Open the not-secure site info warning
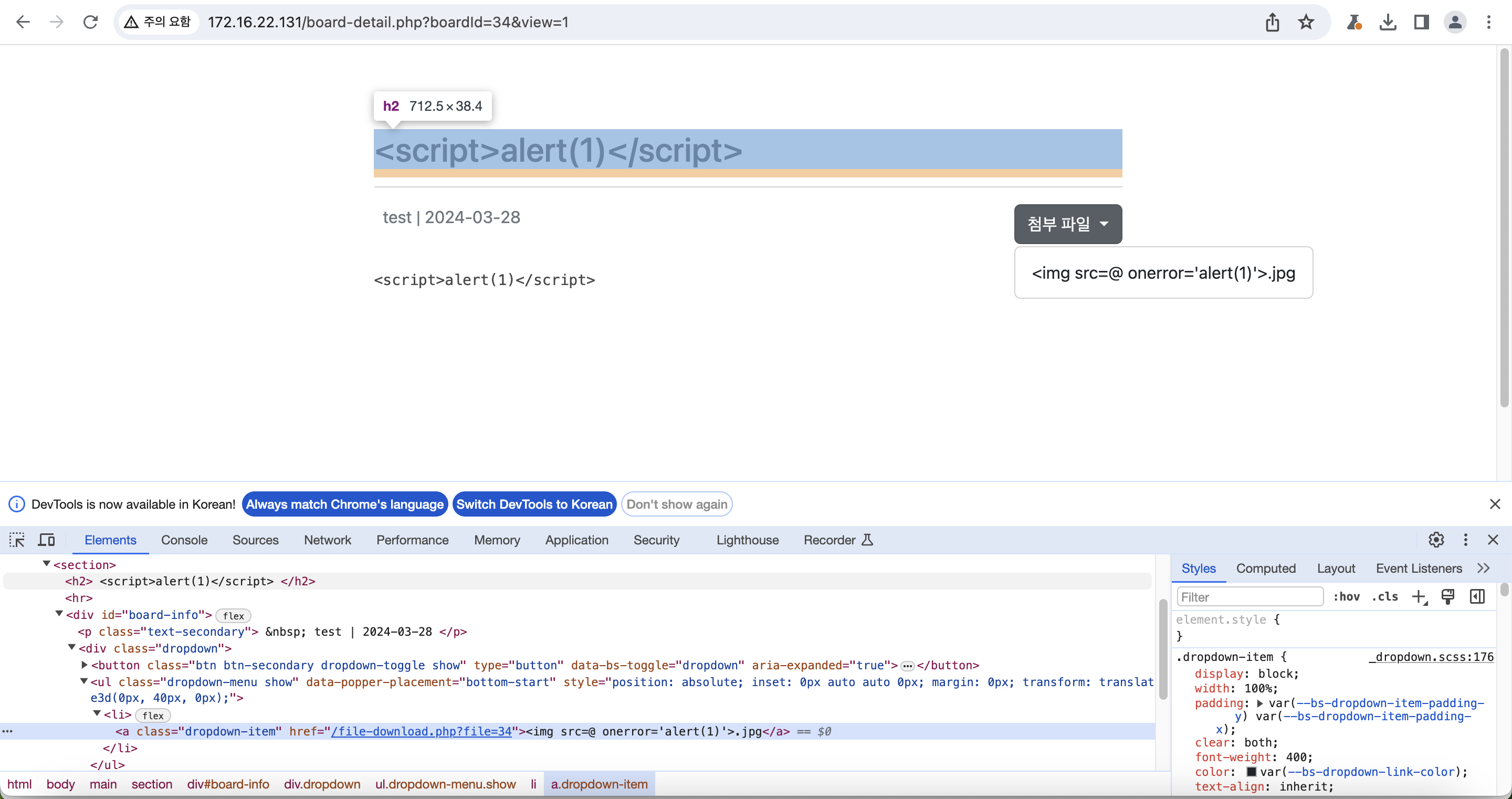This screenshot has height=799, width=1512. [158, 22]
